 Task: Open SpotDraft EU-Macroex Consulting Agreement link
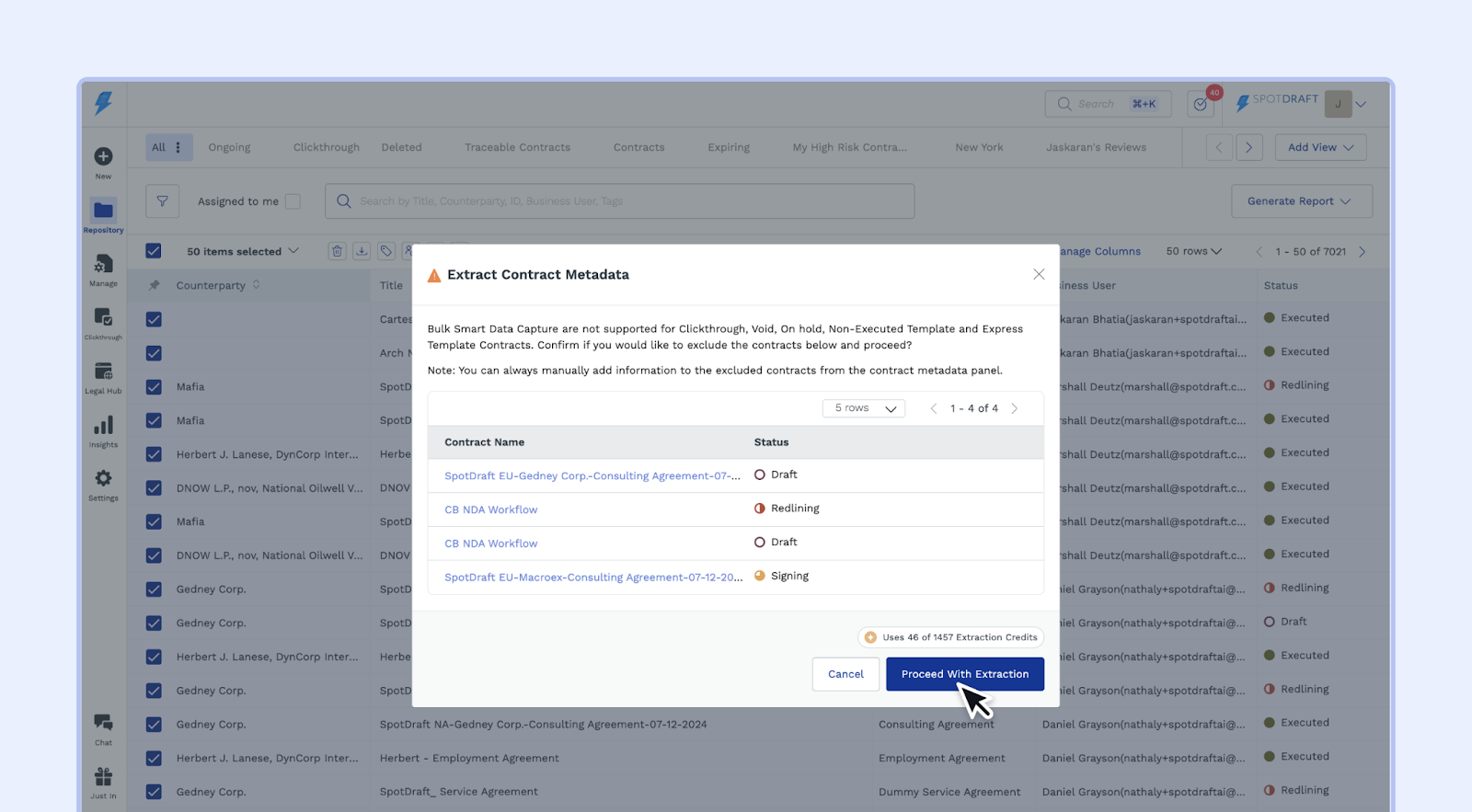592,578
